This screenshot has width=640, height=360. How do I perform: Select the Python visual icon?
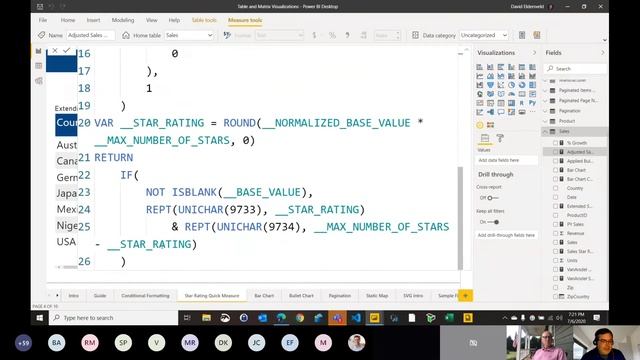click(x=532, y=103)
